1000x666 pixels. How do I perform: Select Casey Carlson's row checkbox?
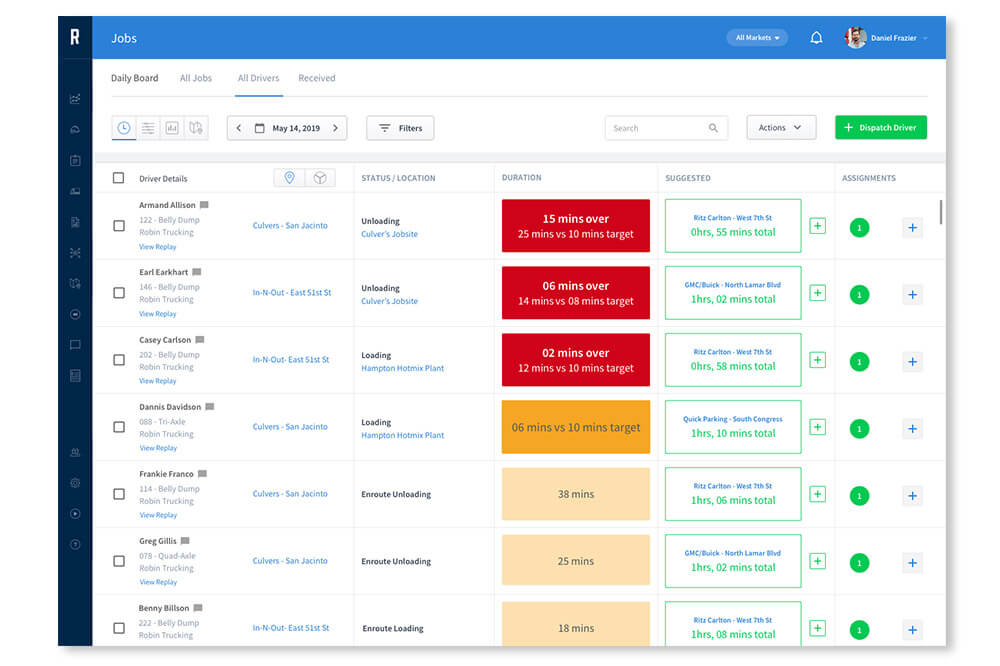click(x=119, y=360)
